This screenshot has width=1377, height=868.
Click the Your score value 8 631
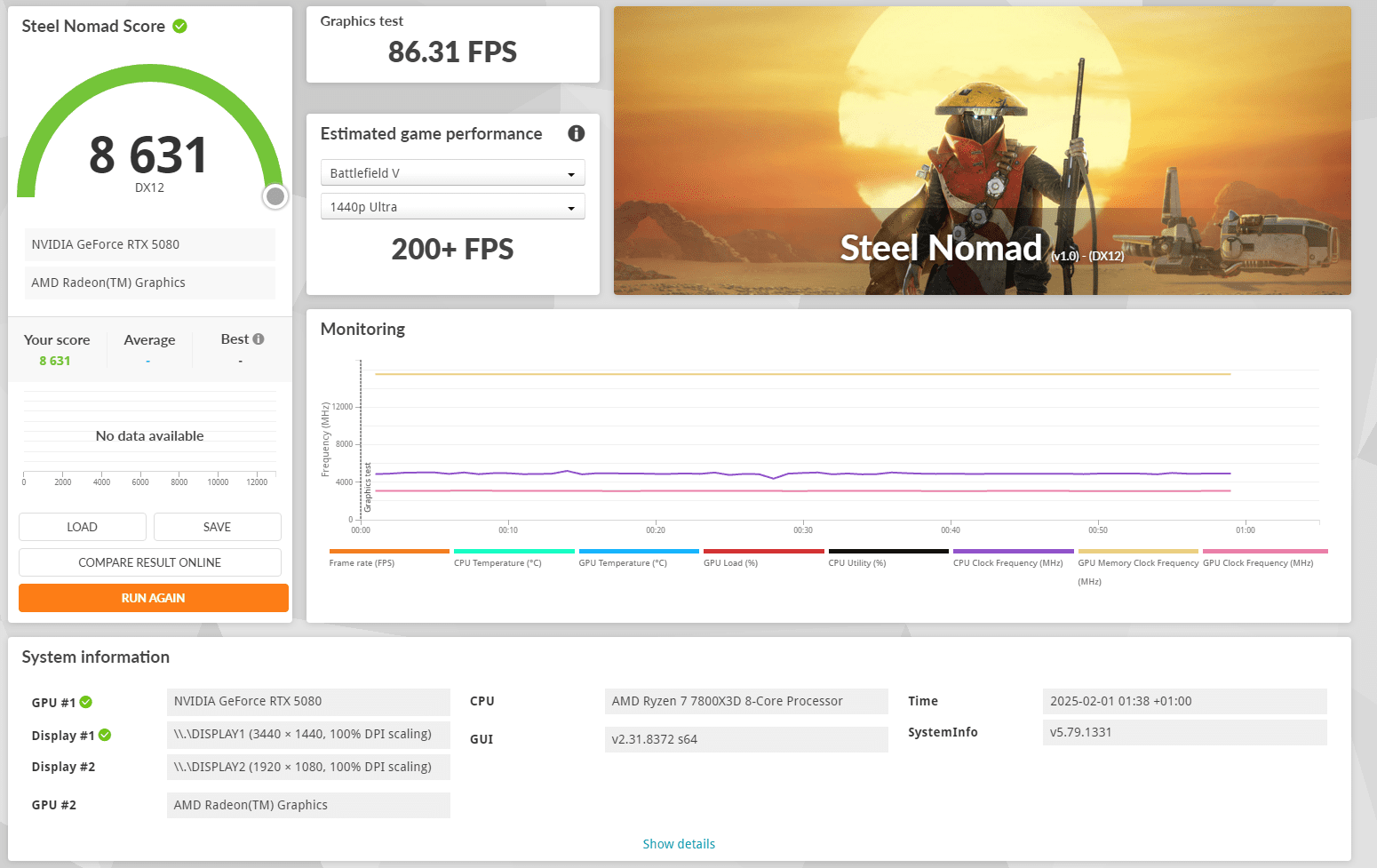[55, 361]
